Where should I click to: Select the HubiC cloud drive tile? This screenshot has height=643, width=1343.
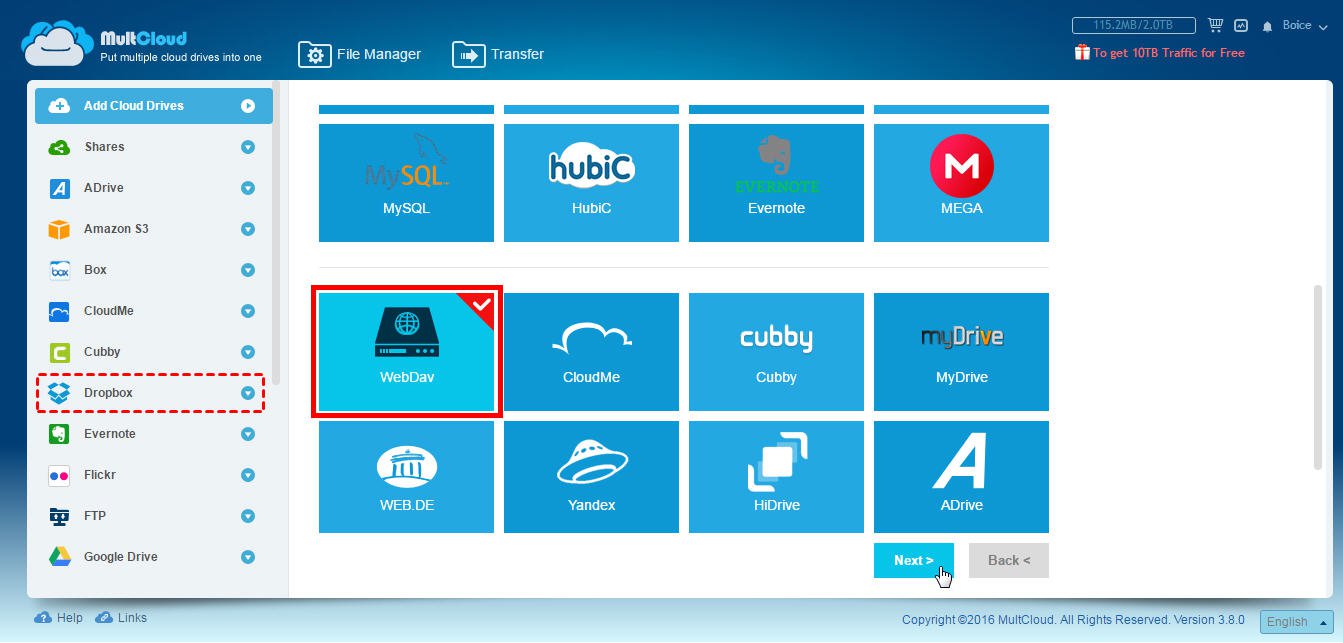click(591, 183)
